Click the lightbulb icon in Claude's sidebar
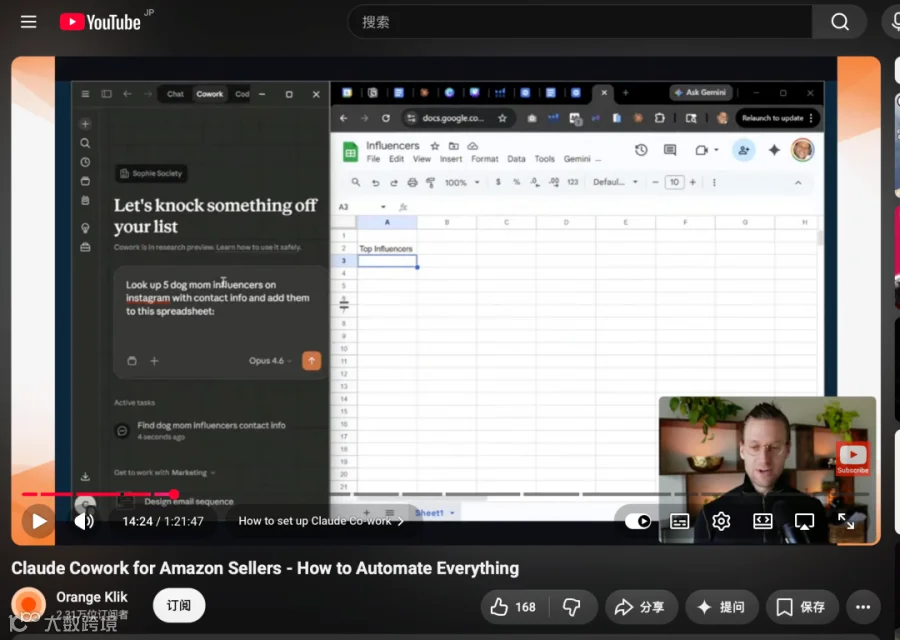 pyautogui.click(x=85, y=228)
